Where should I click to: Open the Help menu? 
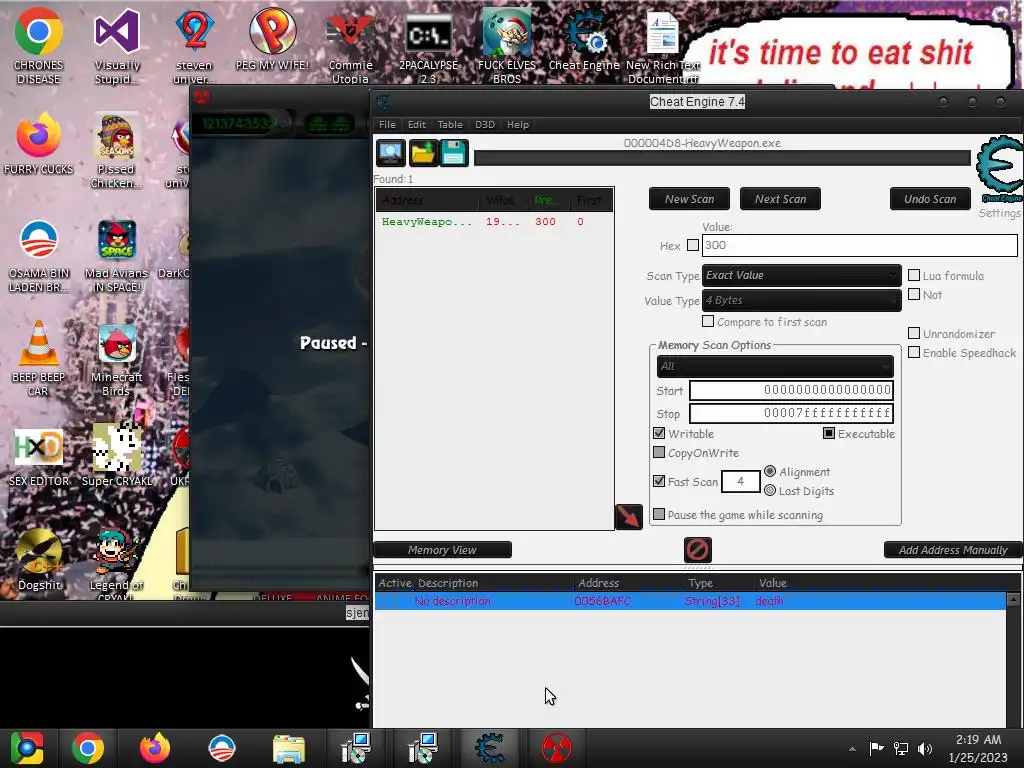click(518, 125)
